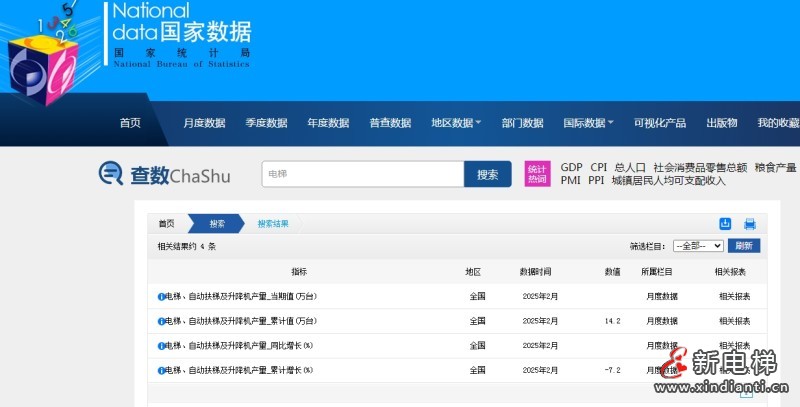800x407 pixels.
Task: Click the 总人口 hot keyword
Action: tap(630, 167)
